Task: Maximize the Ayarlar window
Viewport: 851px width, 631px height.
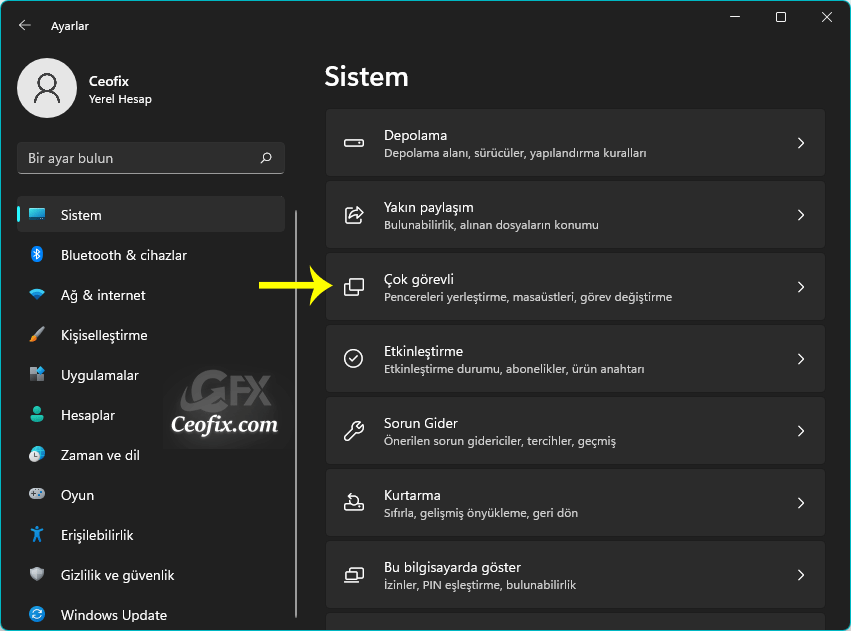Action: 780,17
